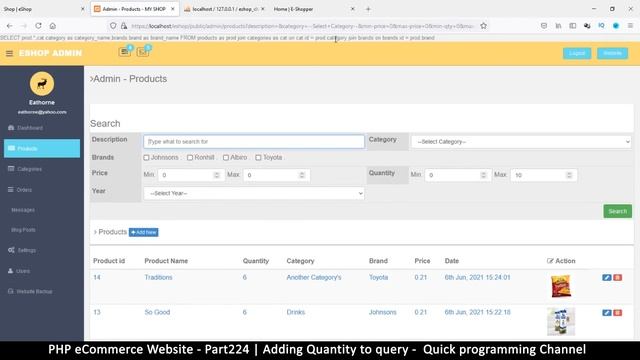
Task: Click Drinks category link
Action: tap(296, 312)
